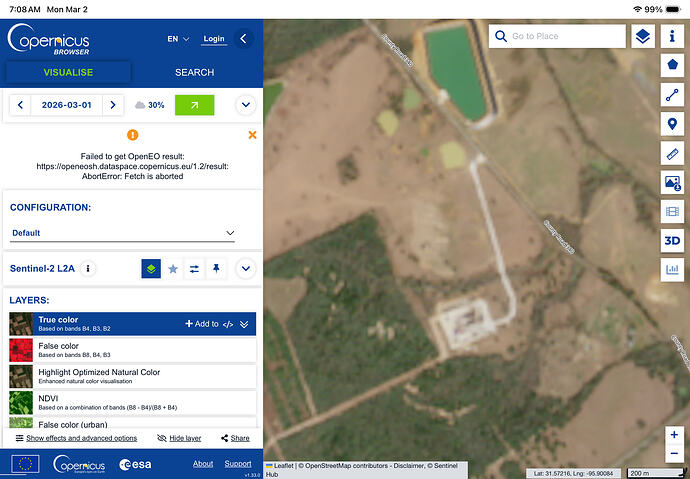Open the measure ruler tool
The height and width of the screenshot is (479, 690).
[x=672, y=154]
